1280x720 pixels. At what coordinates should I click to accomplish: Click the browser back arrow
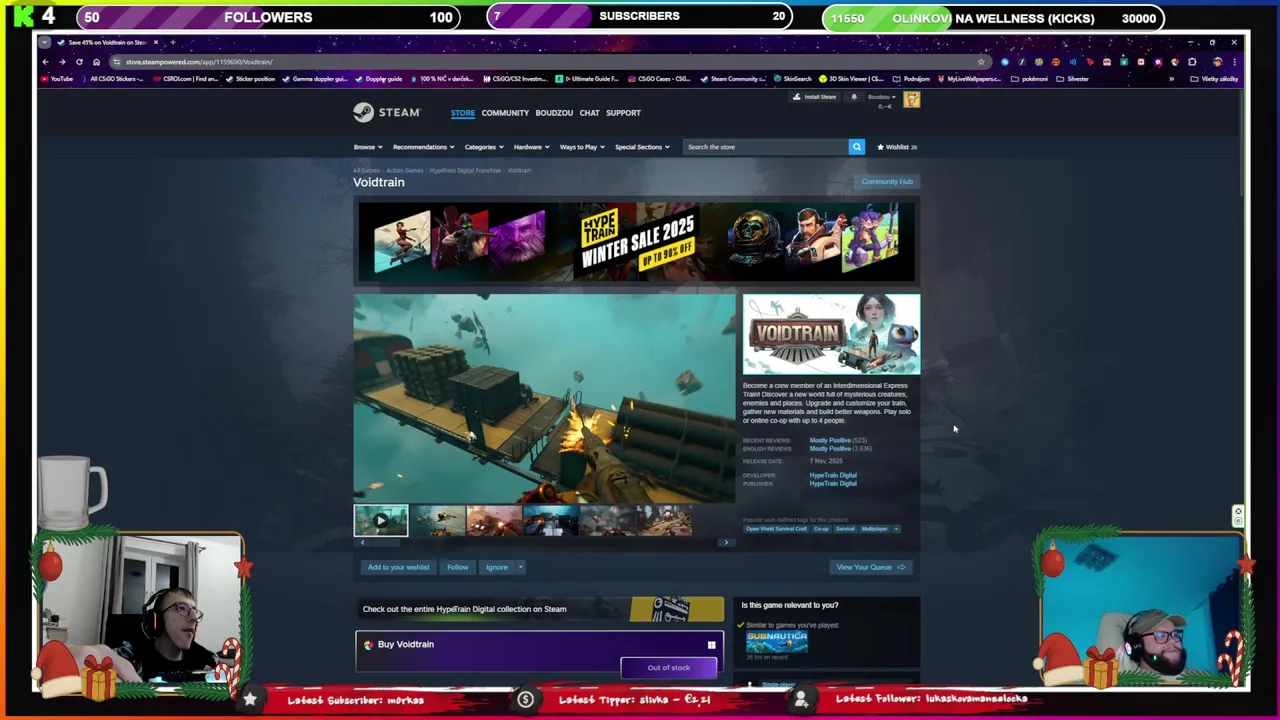pos(45,62)
